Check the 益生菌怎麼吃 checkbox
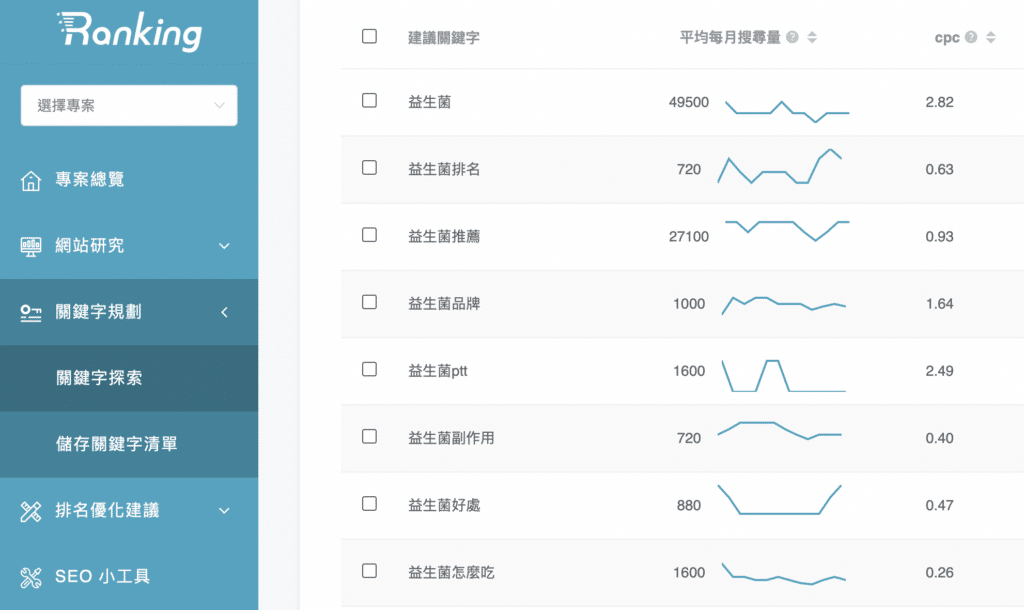Viewport: 1024px width, 610px height. [369, 571]
